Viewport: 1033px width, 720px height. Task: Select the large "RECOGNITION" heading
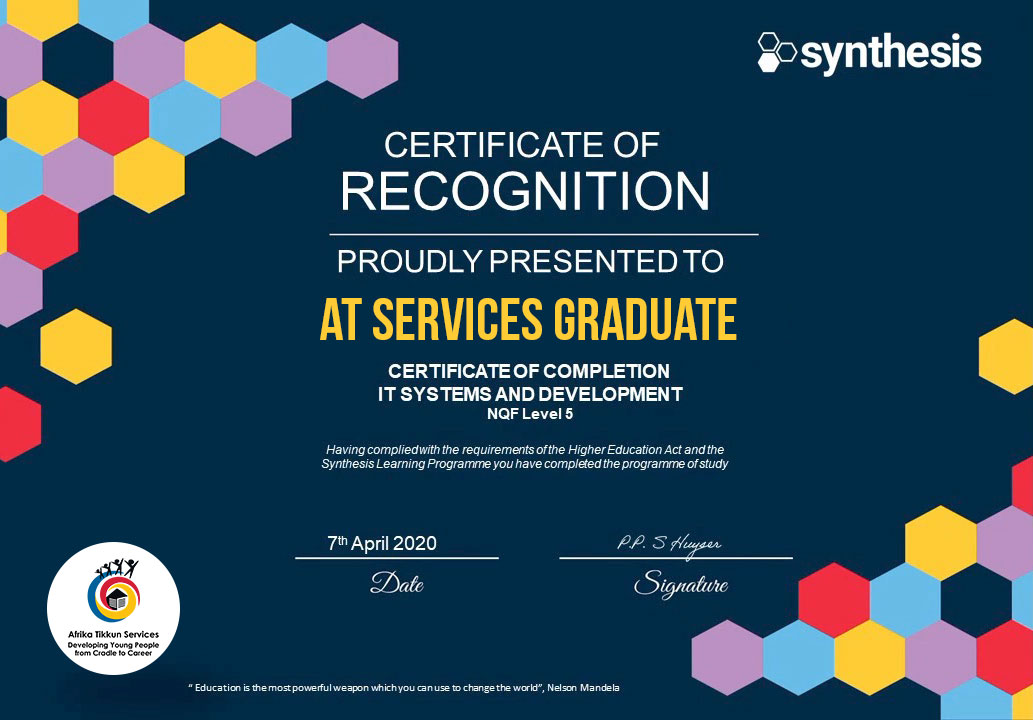pos(525,191)
